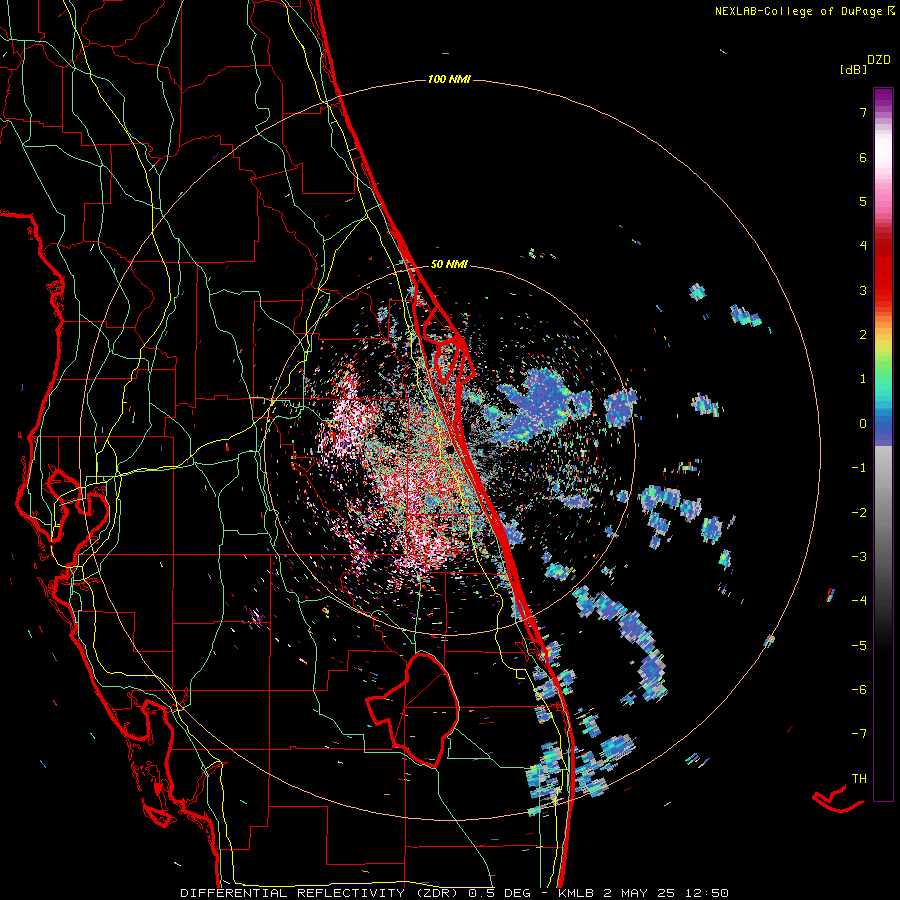Click the -5 value on the color scale
The height and width of the screenshot is (900, 900).
click(859, 645)
